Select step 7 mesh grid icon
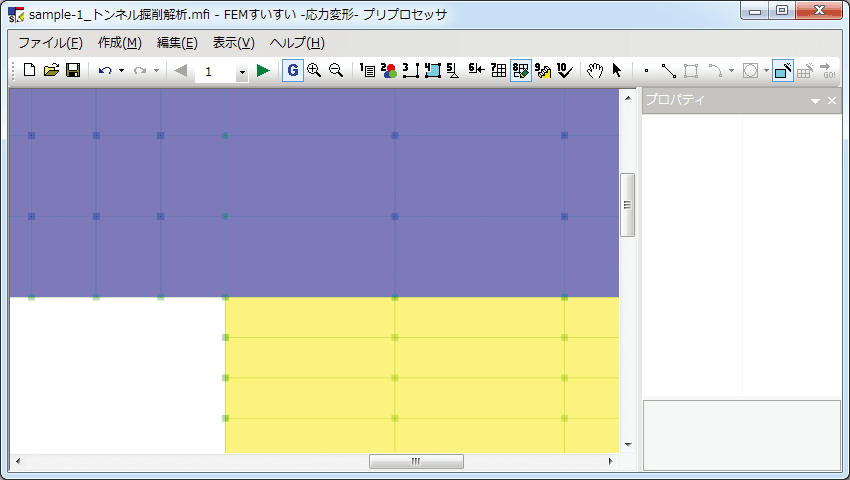 498,71
